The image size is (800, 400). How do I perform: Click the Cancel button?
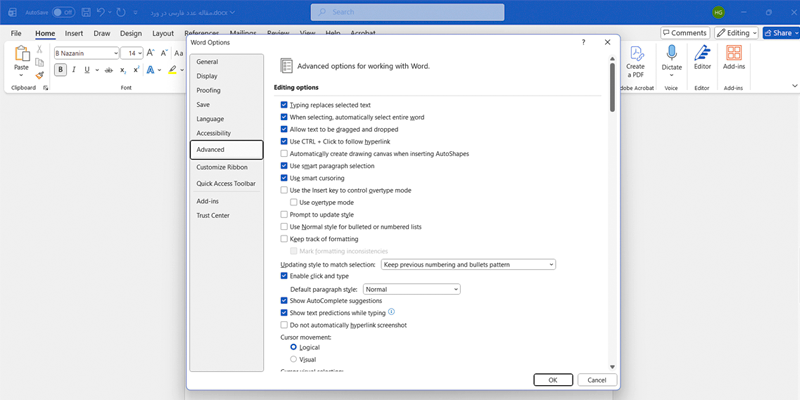coord(597,380)
